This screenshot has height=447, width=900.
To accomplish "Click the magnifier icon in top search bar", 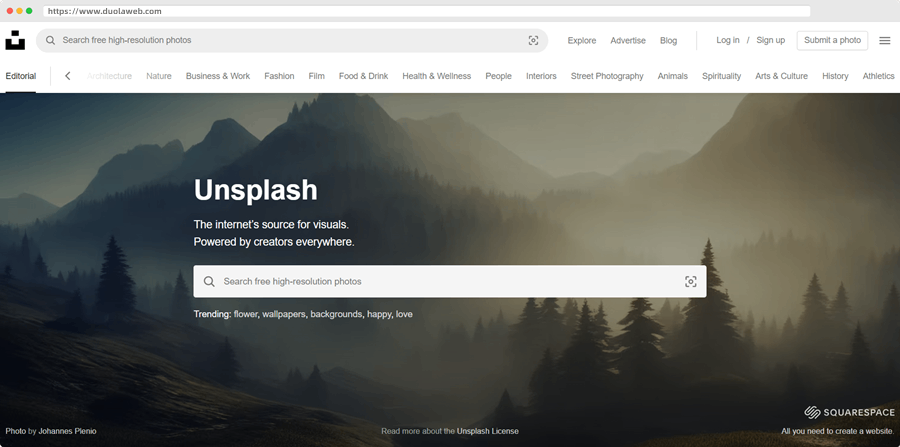I will click(x=51, y=40).
